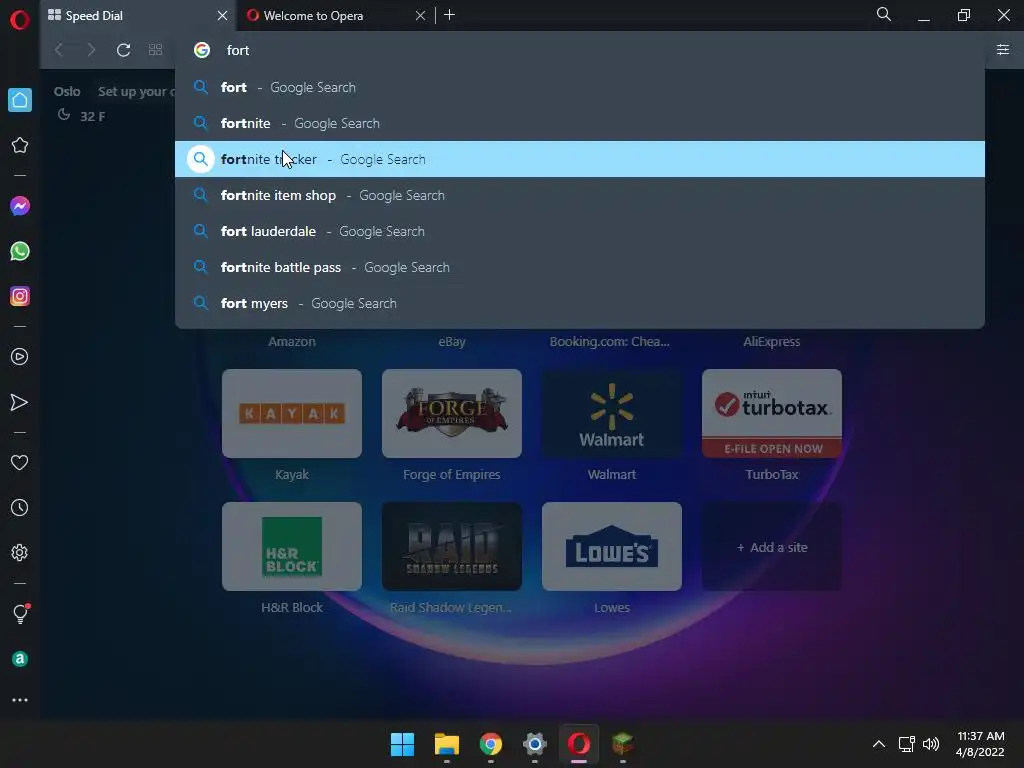
Task: Click the Google search engine icon in the address bar
Action: 202,50
